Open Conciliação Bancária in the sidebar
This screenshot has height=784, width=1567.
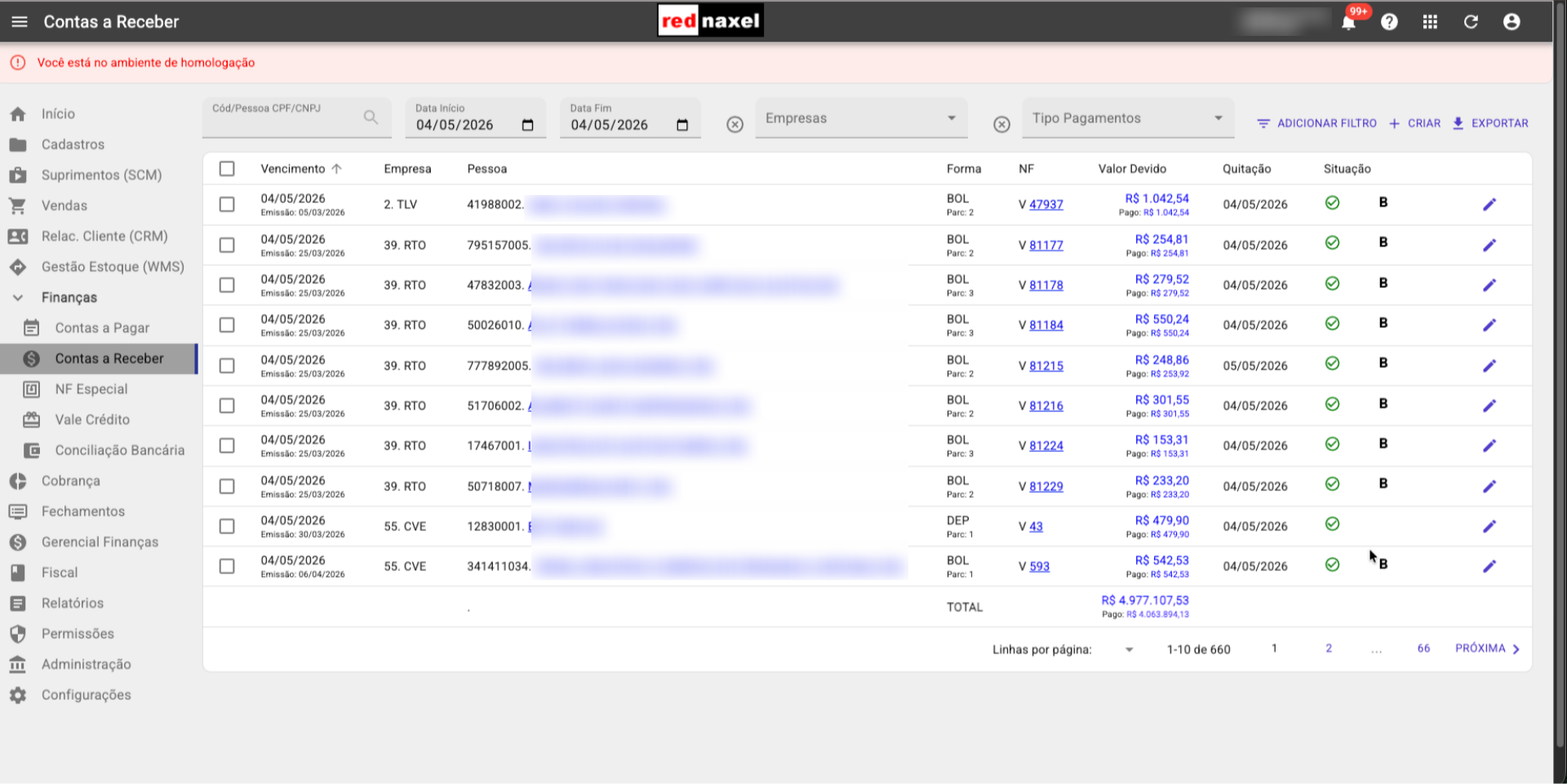click(100, 450)
